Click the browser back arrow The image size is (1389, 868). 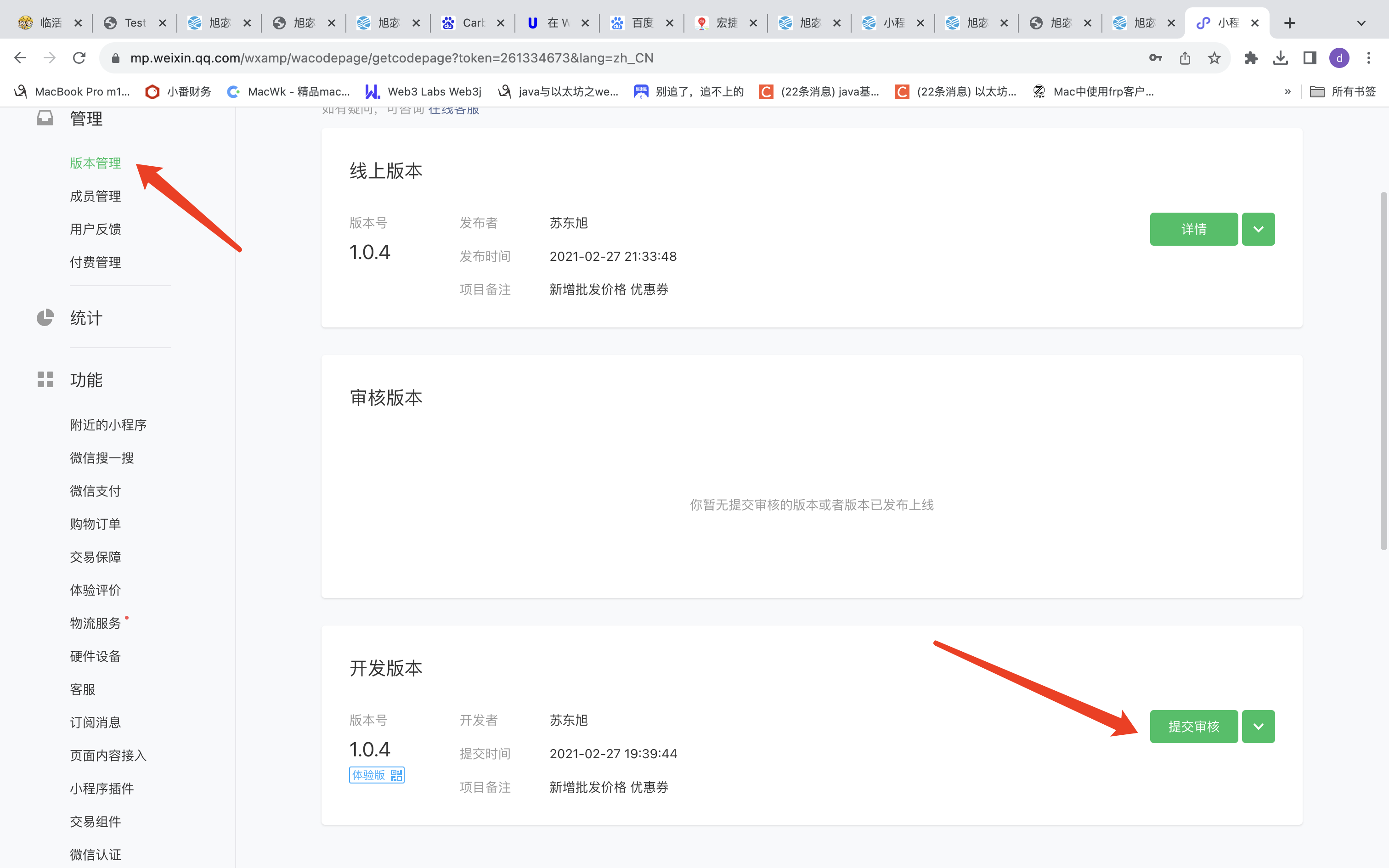[20, 58]
